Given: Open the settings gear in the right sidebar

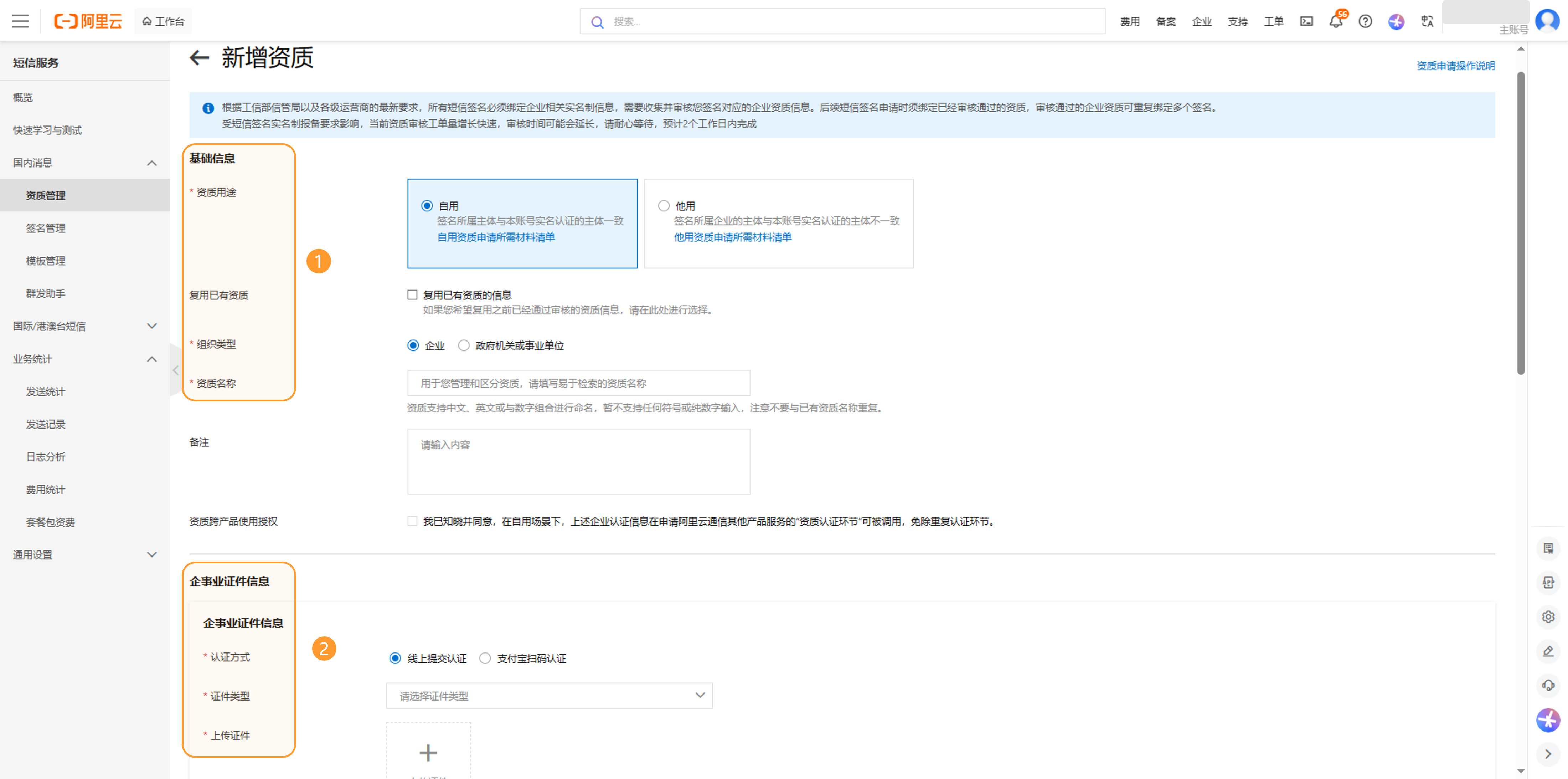Looking at the screenshot, I should (x=1548, y=616).
